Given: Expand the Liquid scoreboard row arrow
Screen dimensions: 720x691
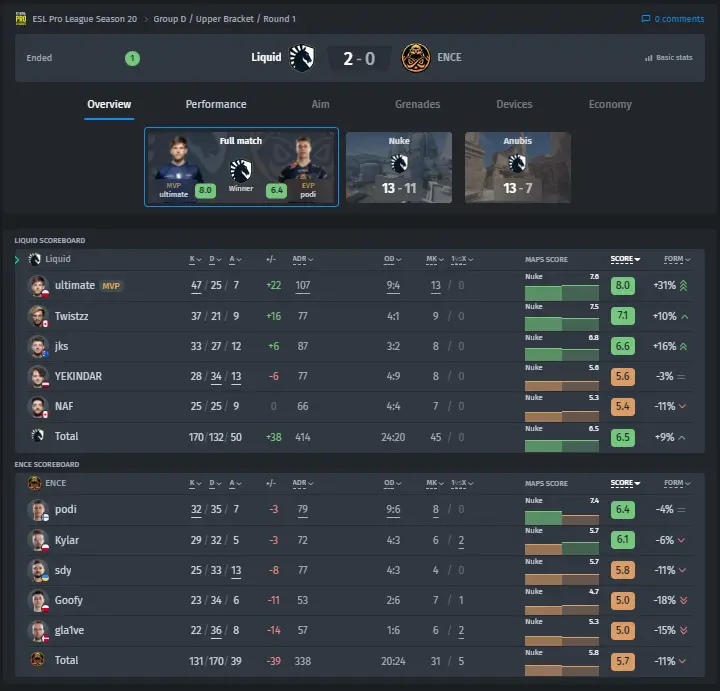Looking at the screenshot, I should 17,260.
